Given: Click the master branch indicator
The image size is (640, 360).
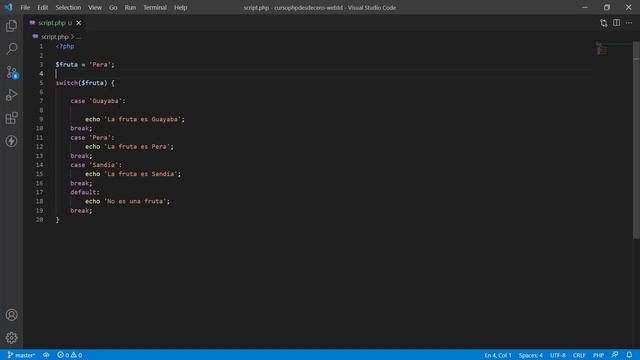Looking at the screenshot, I should 22,355.
